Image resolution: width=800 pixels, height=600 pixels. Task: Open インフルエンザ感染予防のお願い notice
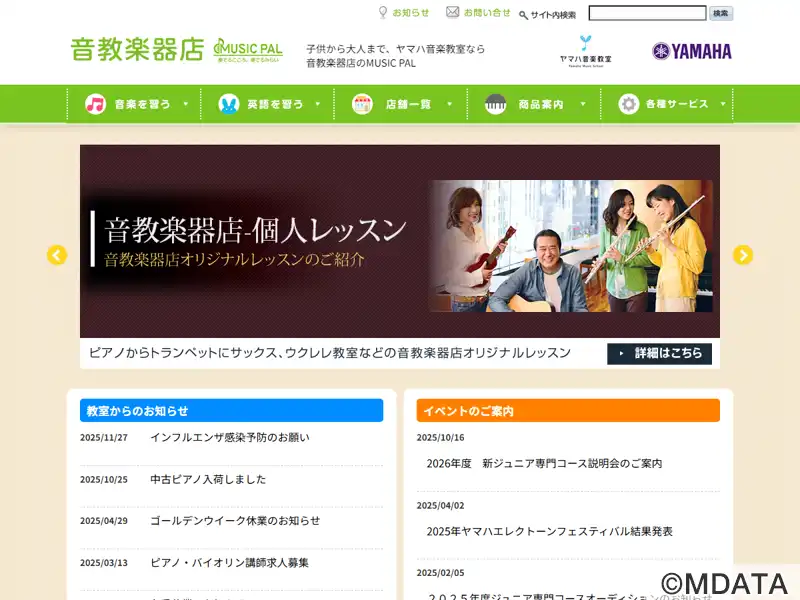(x=230, y=438)
